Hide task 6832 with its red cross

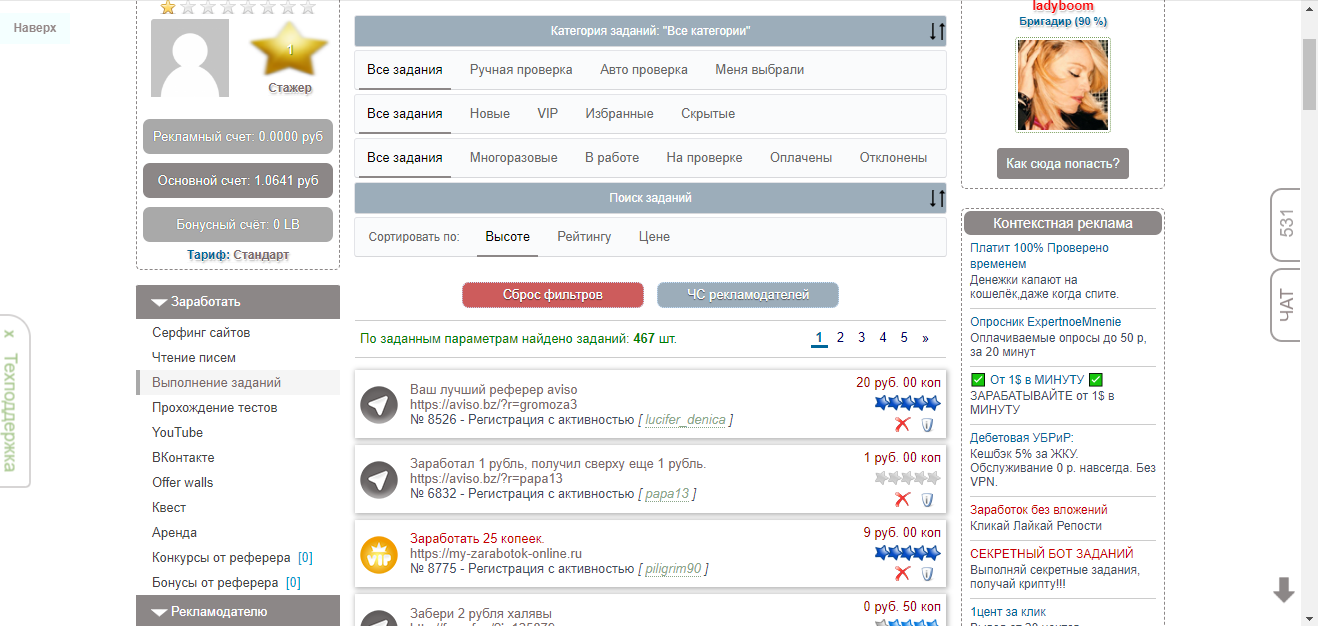(902, 499)
